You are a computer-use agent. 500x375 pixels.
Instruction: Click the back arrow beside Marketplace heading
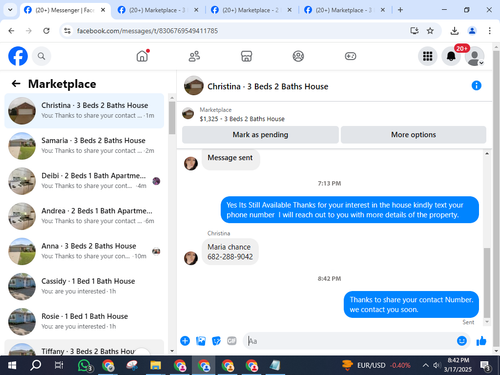16,83
